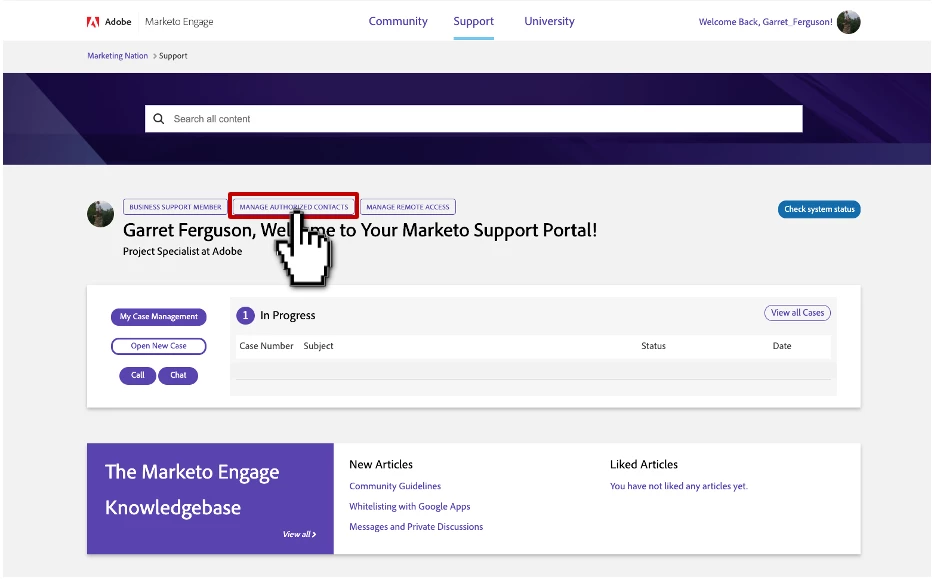
Task: Click the In Progress count badge
Action: [x=245, y=316]
